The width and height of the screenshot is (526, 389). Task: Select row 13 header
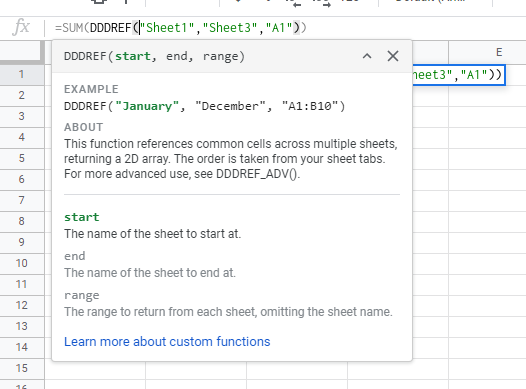(x=21, y=326)
